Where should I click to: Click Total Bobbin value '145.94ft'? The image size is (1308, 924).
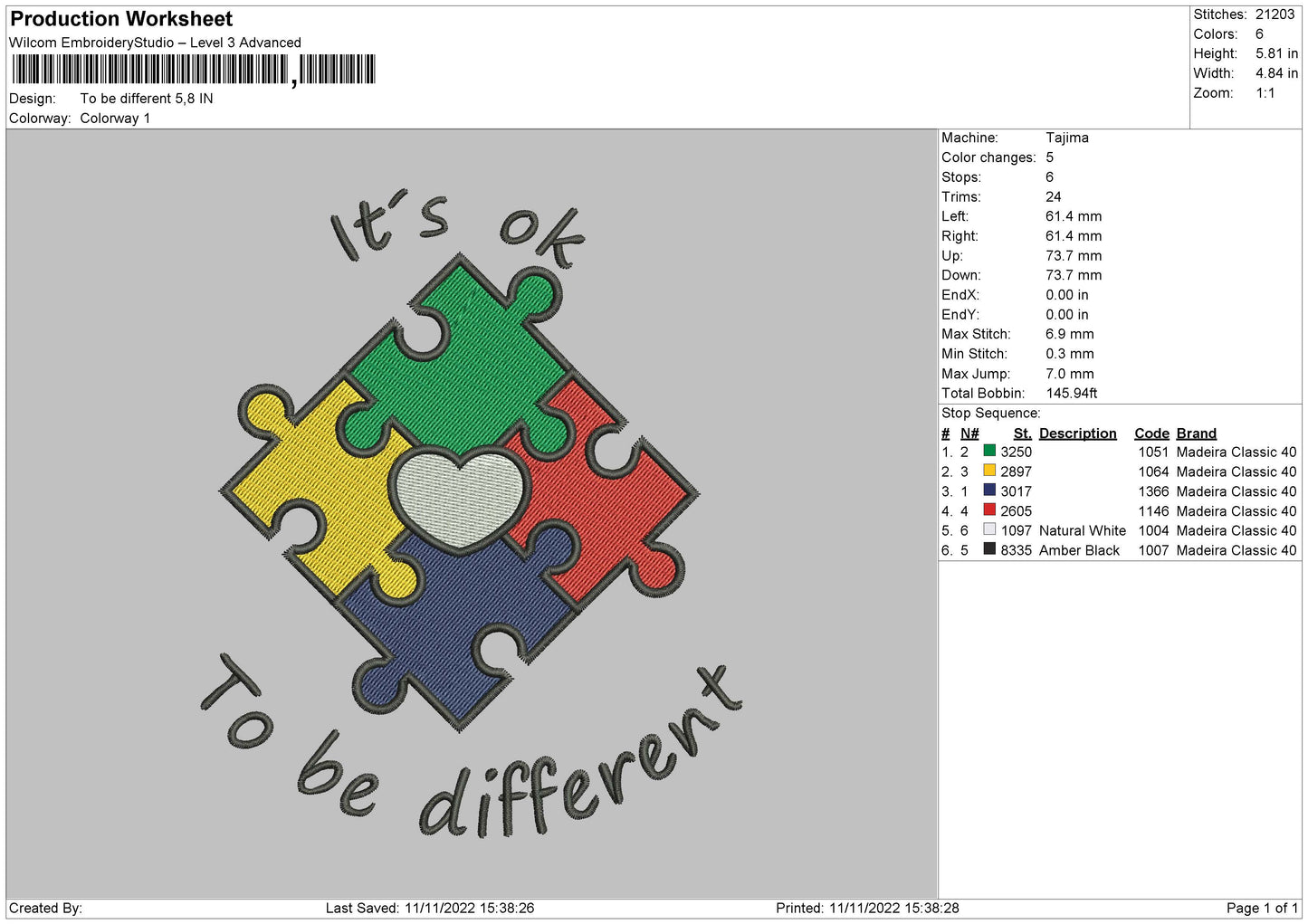(1072, 393)
